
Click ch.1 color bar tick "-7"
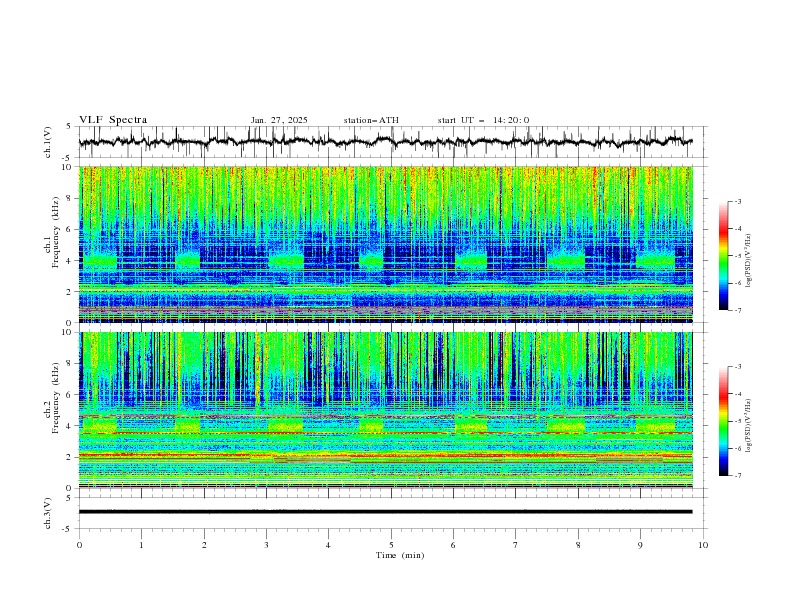pyautogui.click(x=738, y=310)
